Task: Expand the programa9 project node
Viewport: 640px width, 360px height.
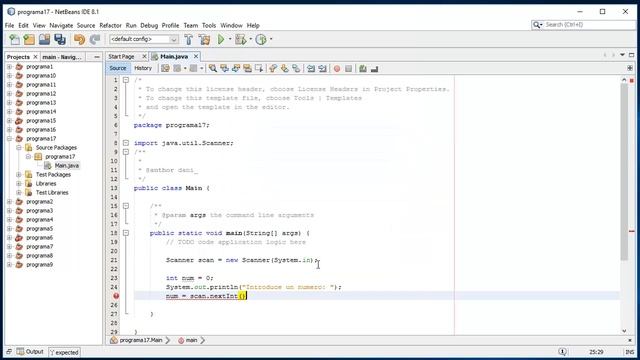Action: (x=9, y=265)
